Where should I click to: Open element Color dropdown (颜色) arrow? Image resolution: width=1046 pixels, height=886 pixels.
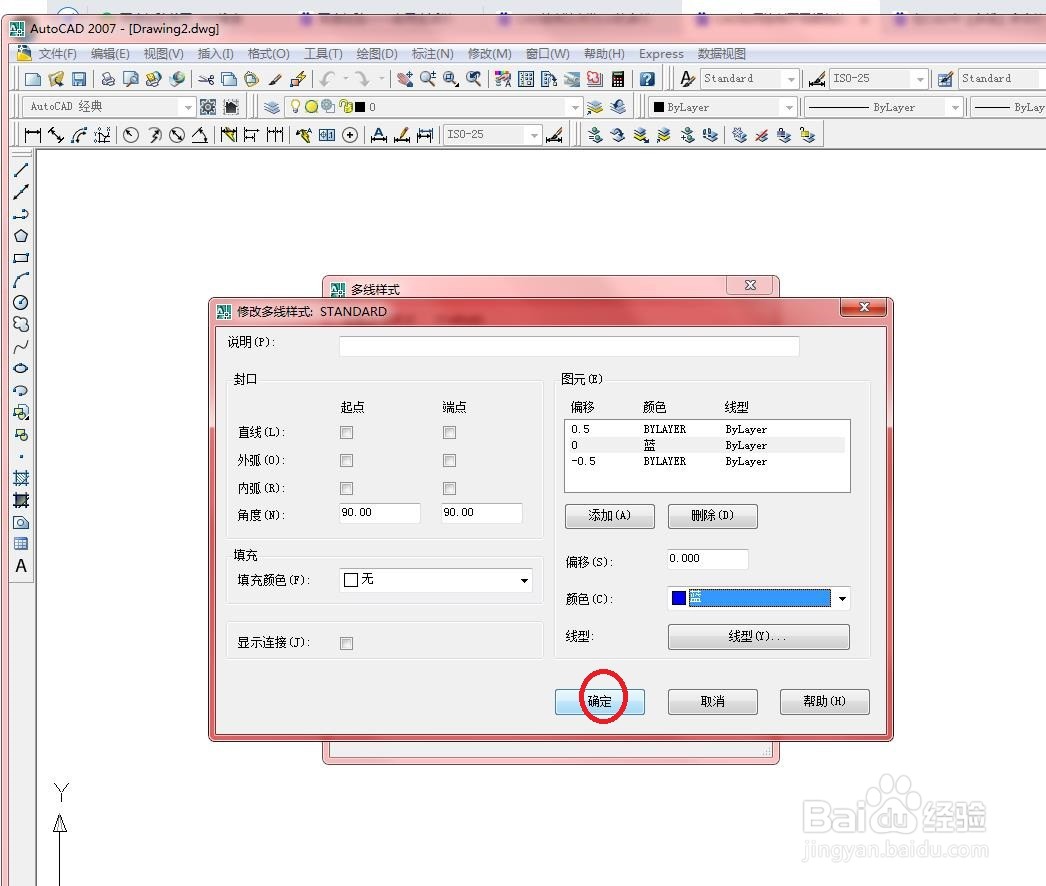click(842, 598)
